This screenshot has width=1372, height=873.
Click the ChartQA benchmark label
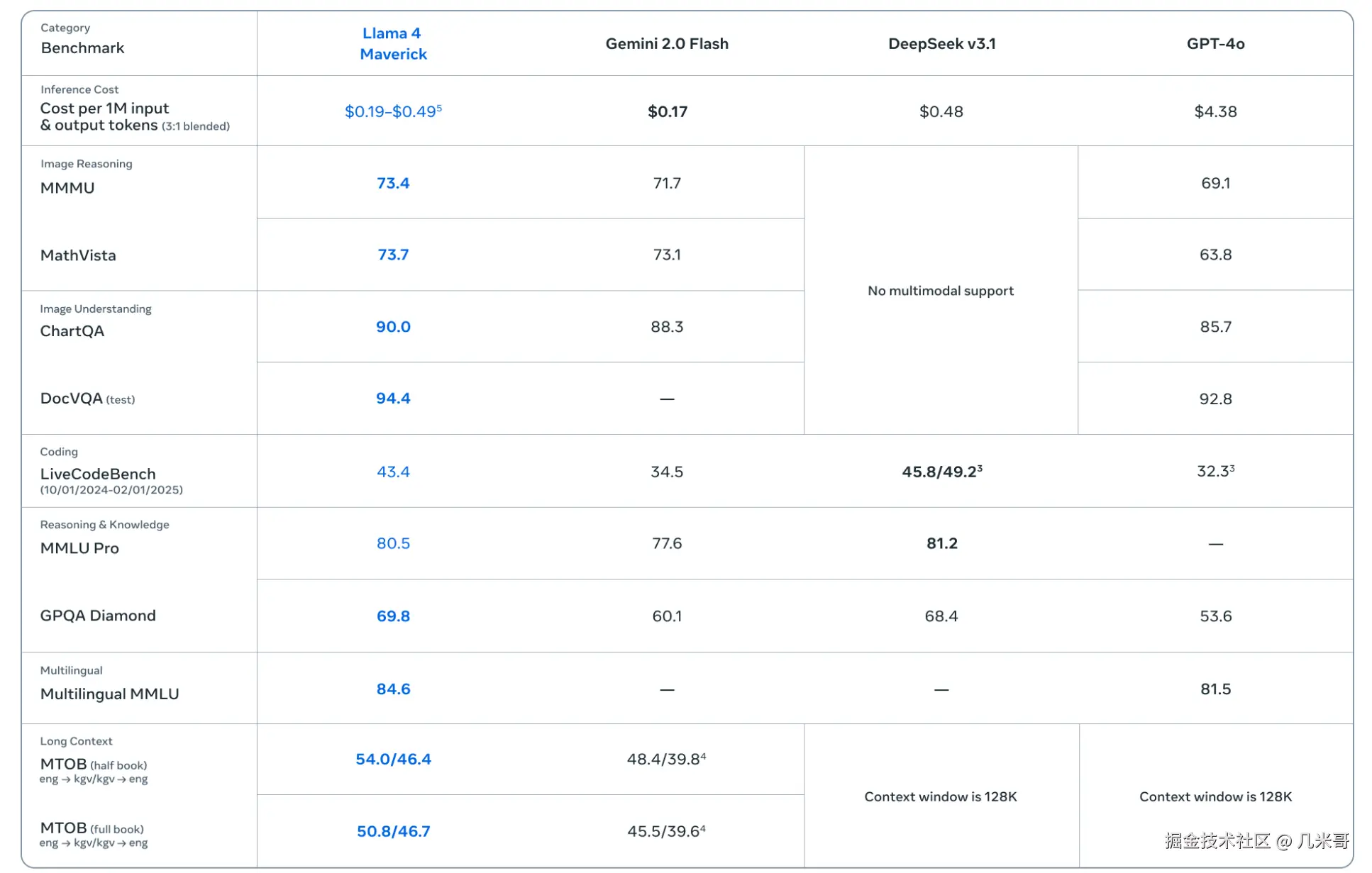(x=72, y=331)
